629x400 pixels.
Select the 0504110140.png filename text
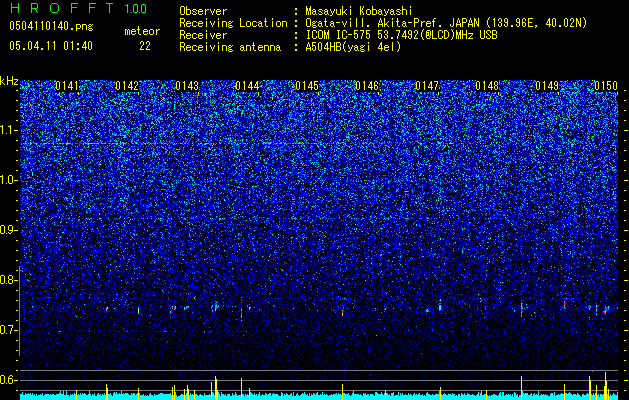click(x=51, y=26)
